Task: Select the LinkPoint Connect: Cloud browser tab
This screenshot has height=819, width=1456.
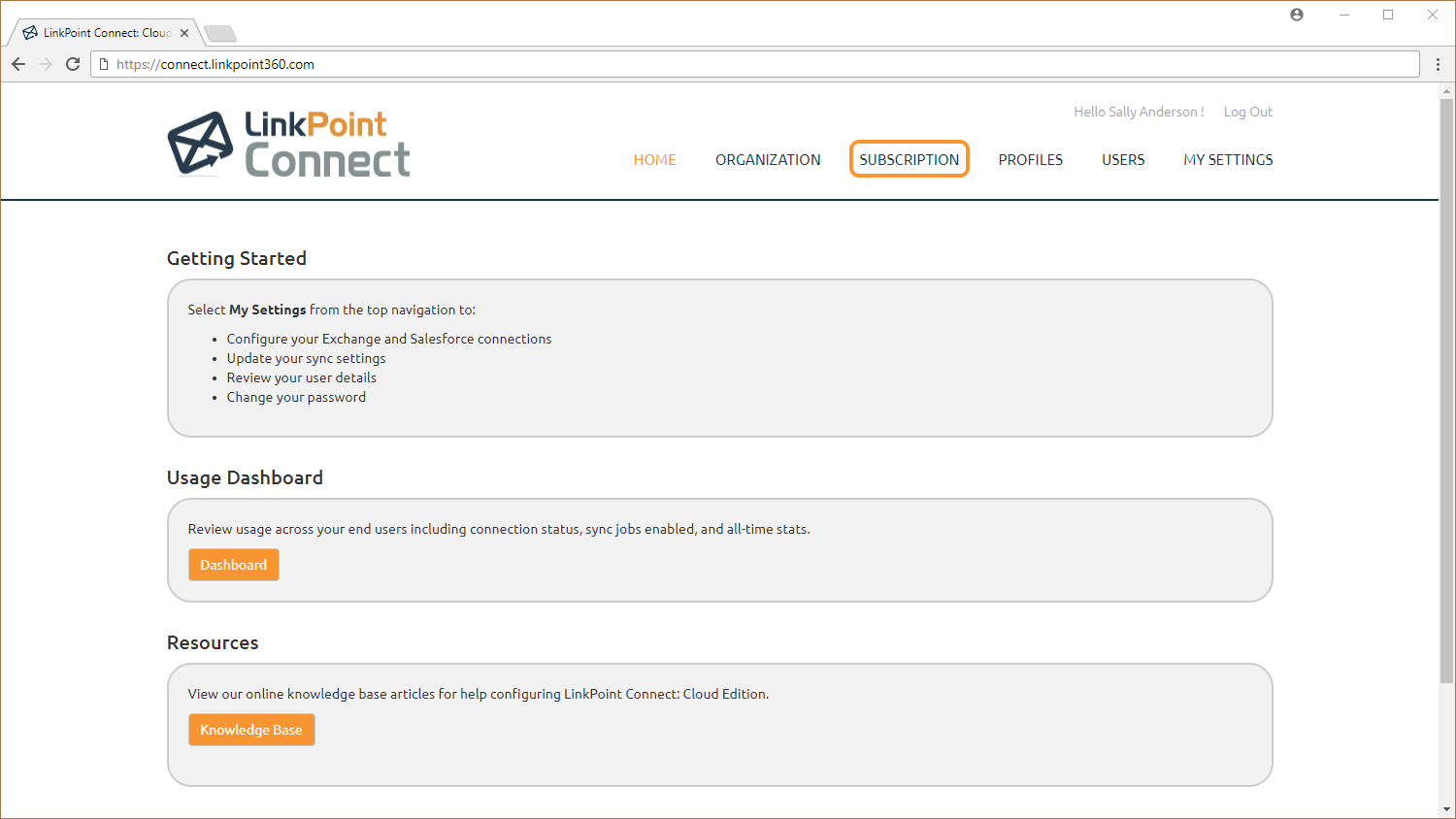Action: pos(107,33)
